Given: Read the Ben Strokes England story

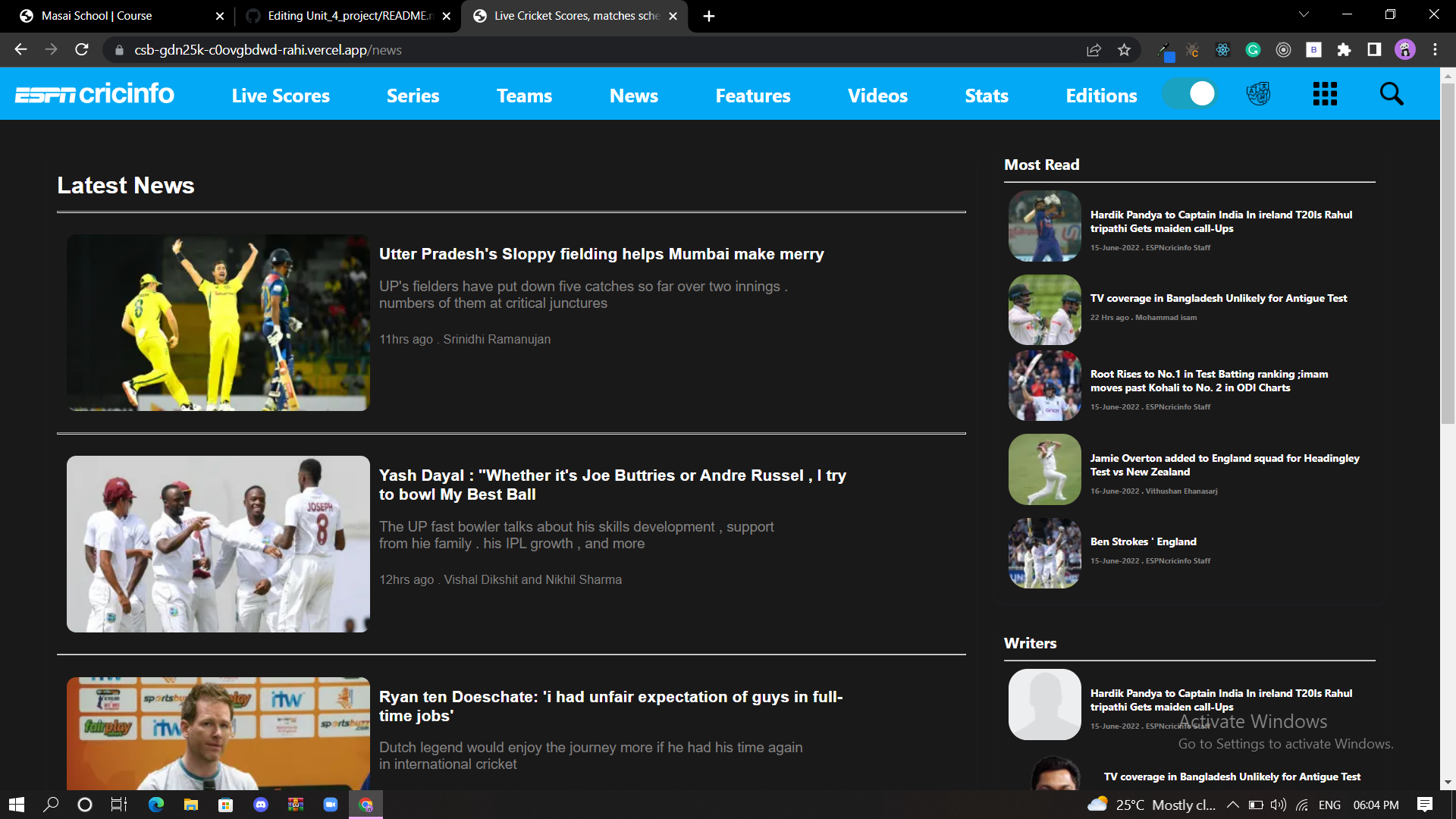Looking at the screenshot, I should tap(1143, 541).
